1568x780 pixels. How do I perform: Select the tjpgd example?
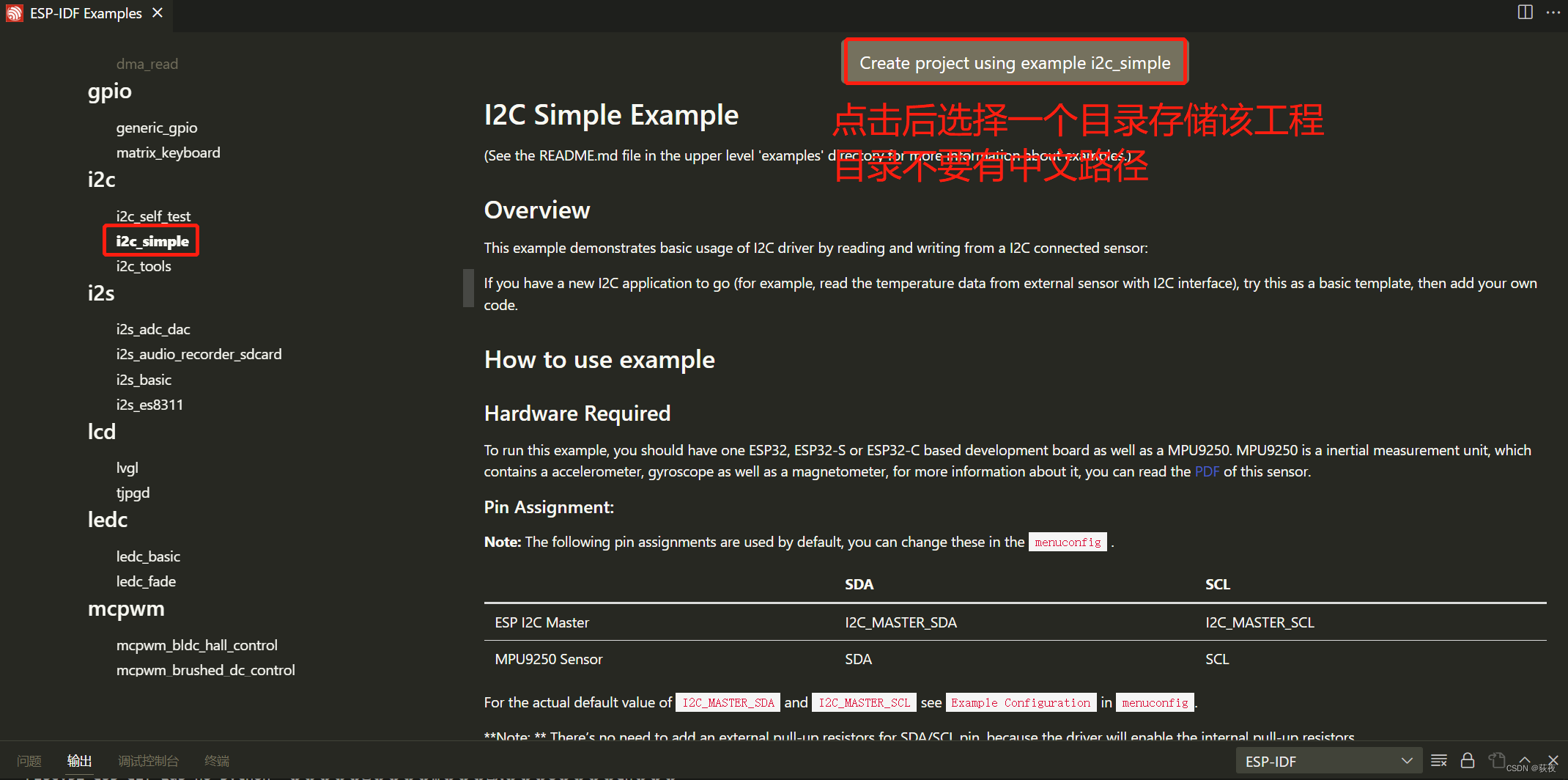133,493
